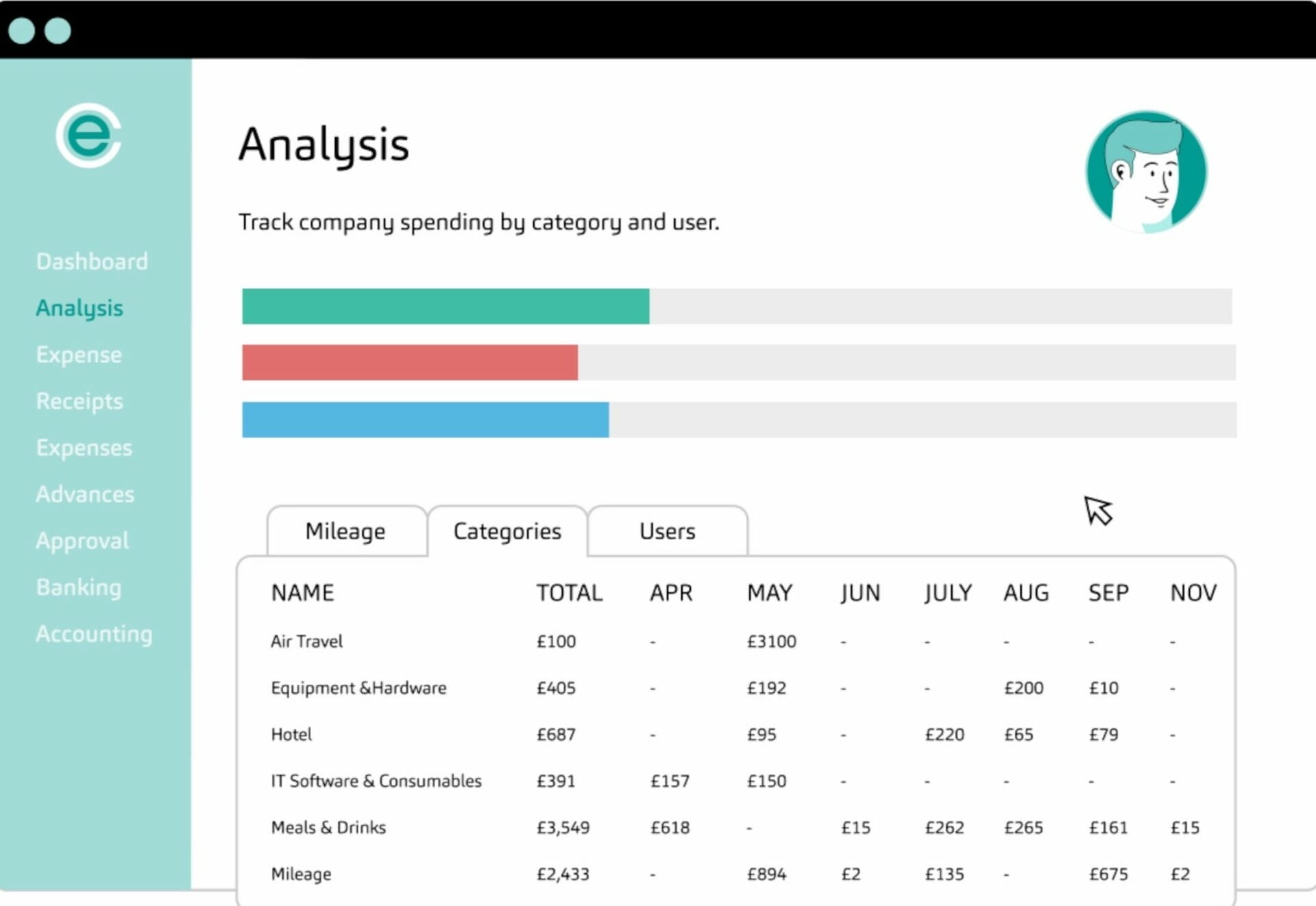
Task: Open the Users tab
Action: click(667, 530)
